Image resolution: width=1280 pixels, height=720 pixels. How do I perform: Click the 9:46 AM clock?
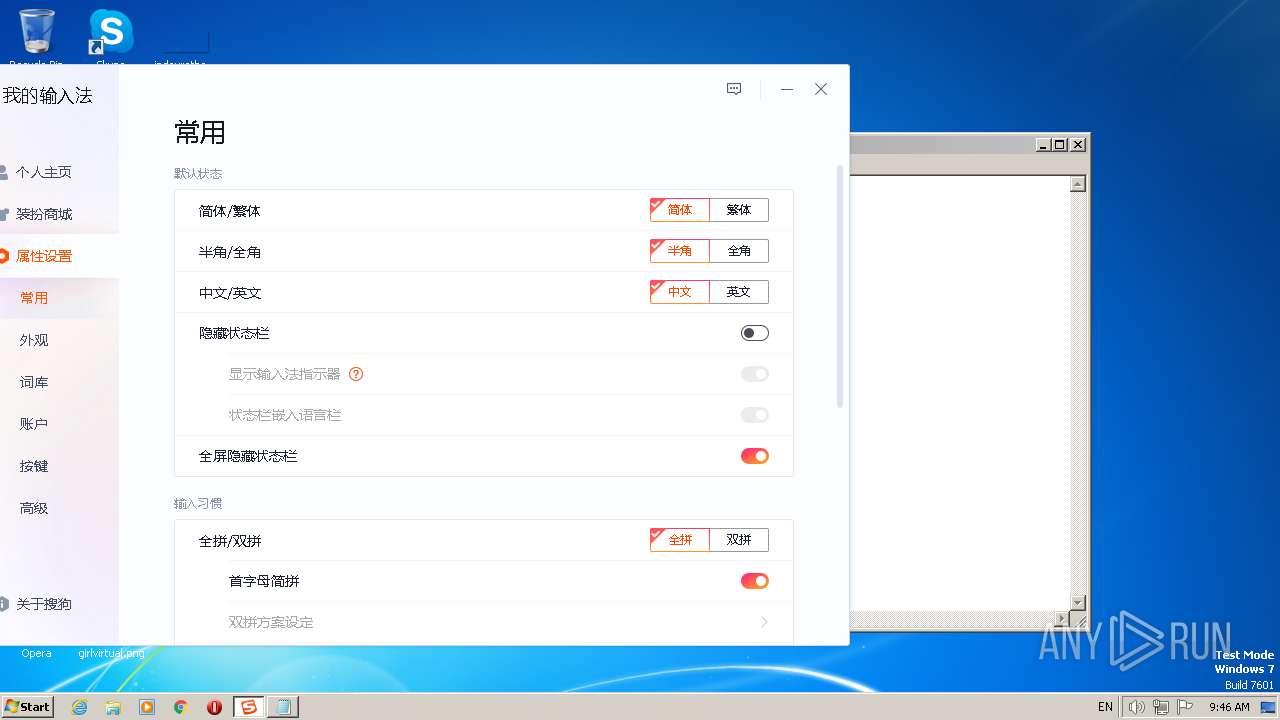[1229, 707]
